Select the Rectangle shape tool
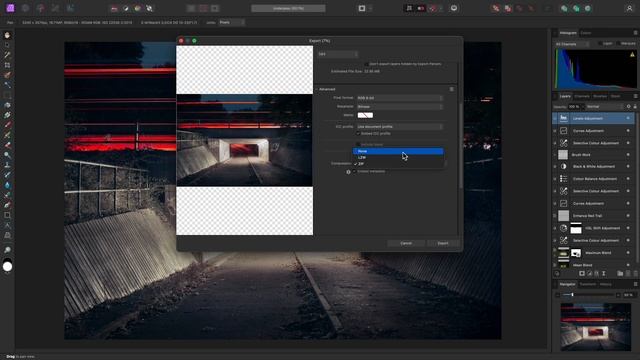Viewport: 640px width, 360px height. point(7,215)
